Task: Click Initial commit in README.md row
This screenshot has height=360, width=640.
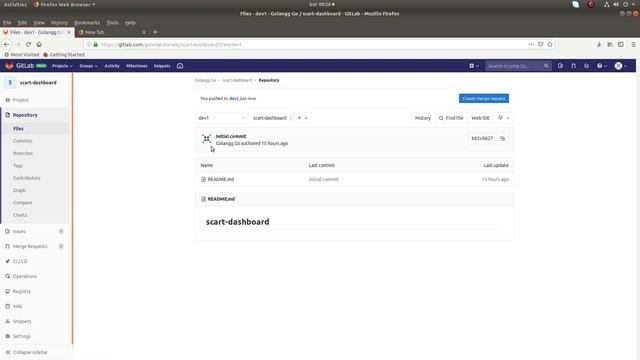Action: (x=324, y=179)
